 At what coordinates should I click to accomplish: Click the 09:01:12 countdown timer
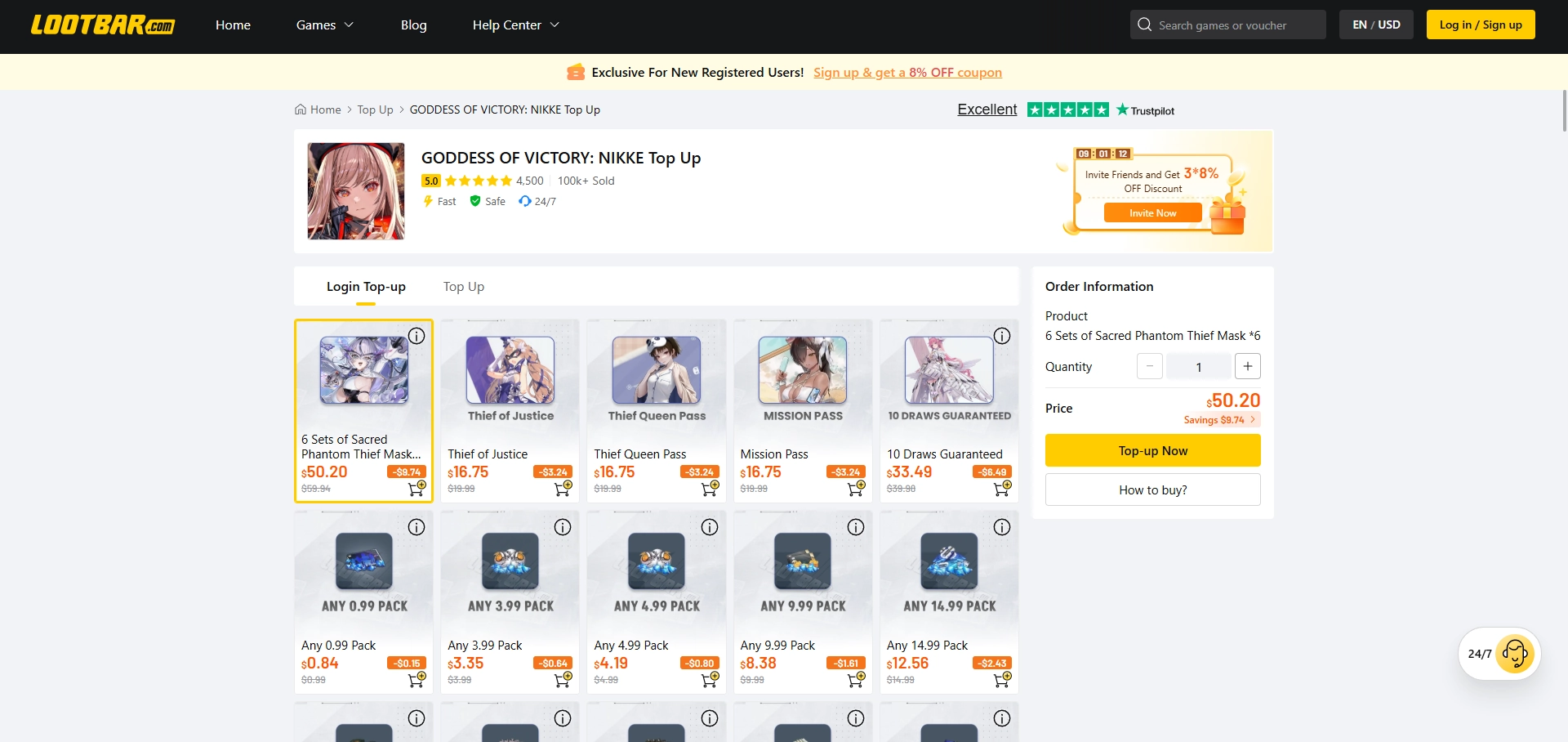(1103, 154)
